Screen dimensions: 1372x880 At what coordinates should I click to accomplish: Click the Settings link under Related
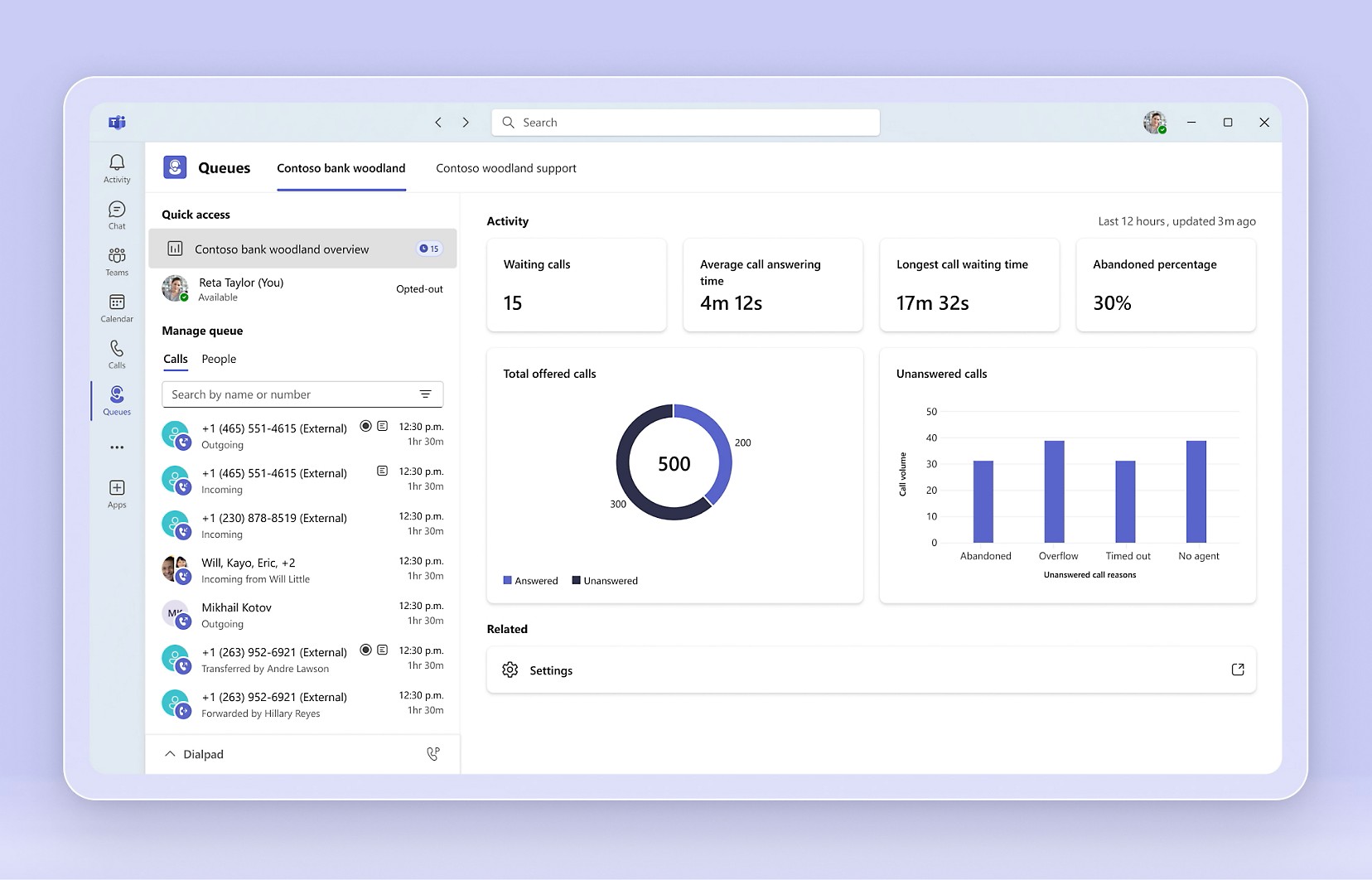tap(551, 670)
